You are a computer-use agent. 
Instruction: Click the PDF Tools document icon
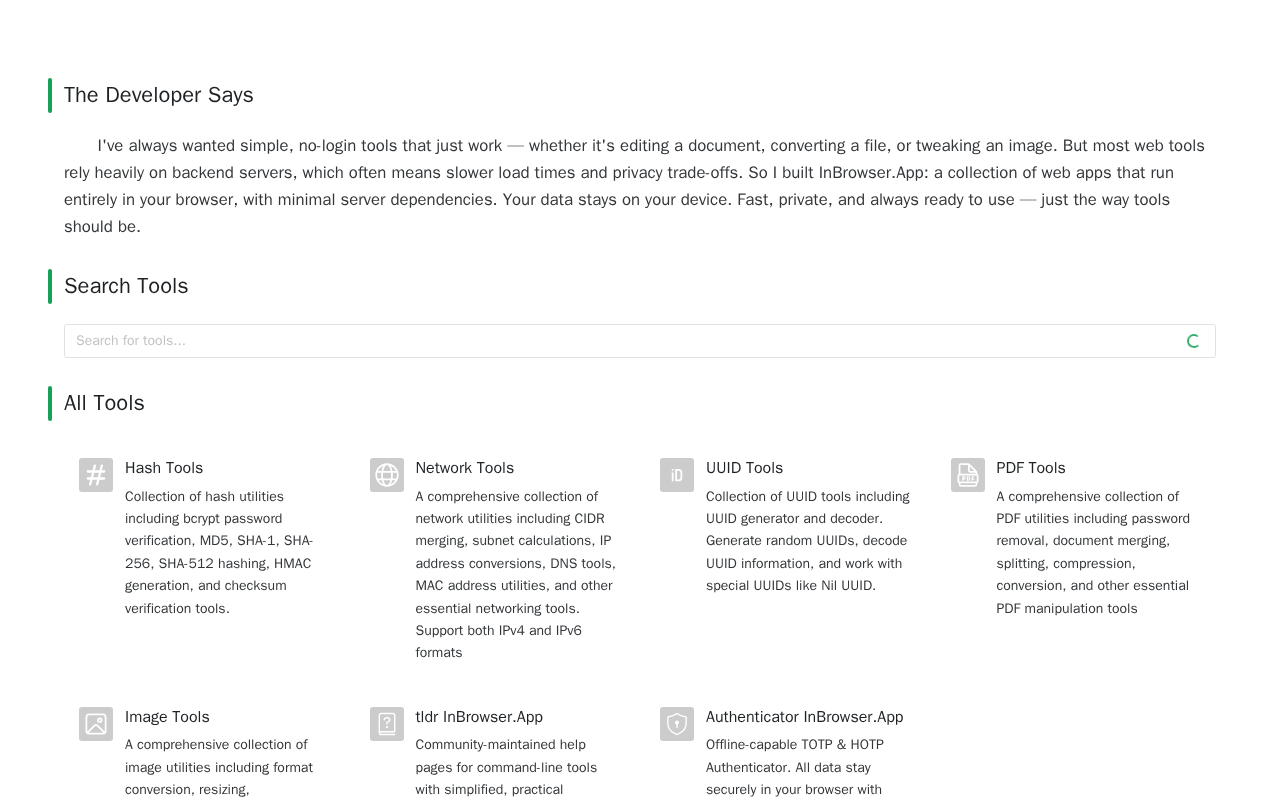coord(968,475)
